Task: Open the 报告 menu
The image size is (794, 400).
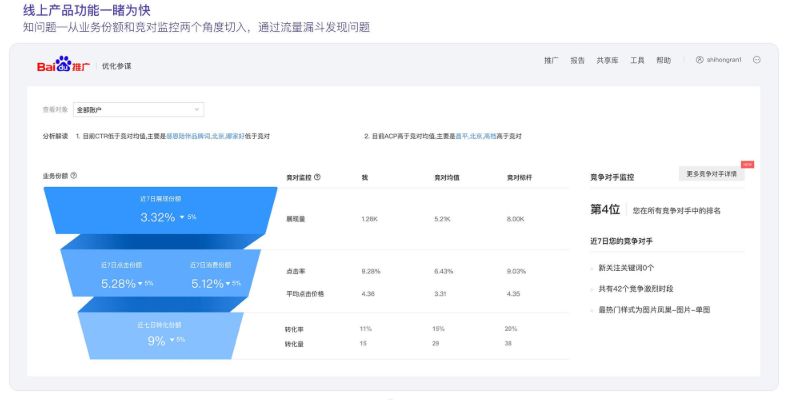Action: coord(577,60)
